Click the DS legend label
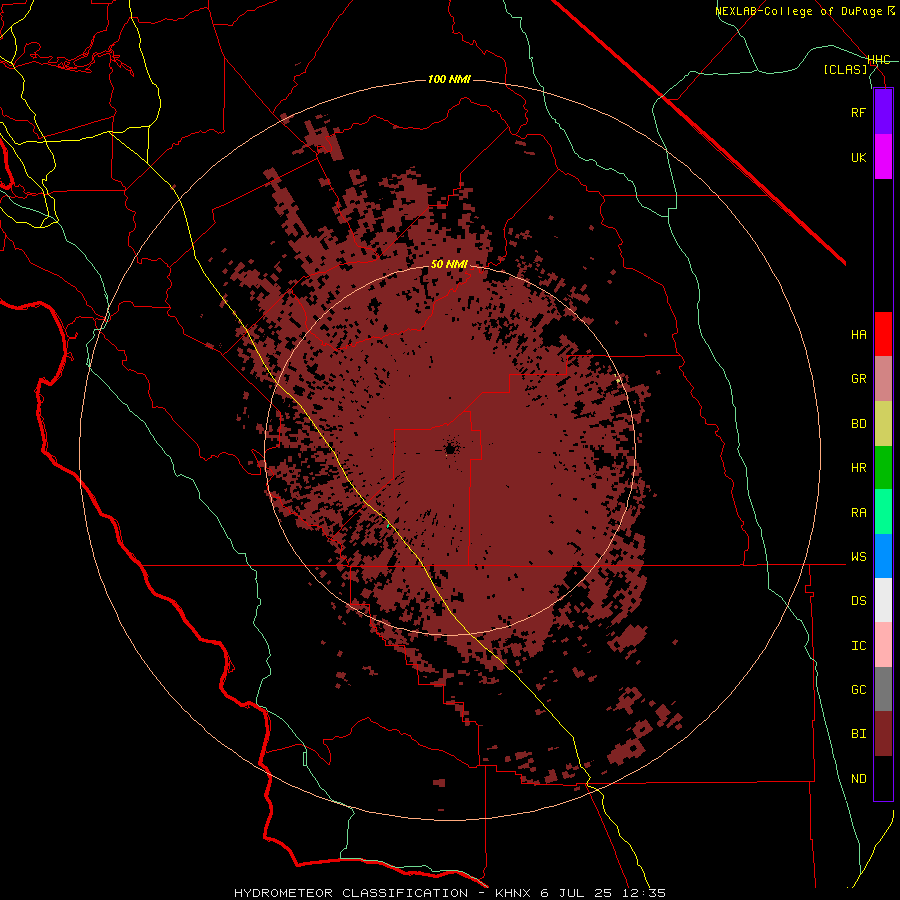Image resolution: width=900 pixels, height=900 pixels. pyautogui.click(x=858, y=601)
